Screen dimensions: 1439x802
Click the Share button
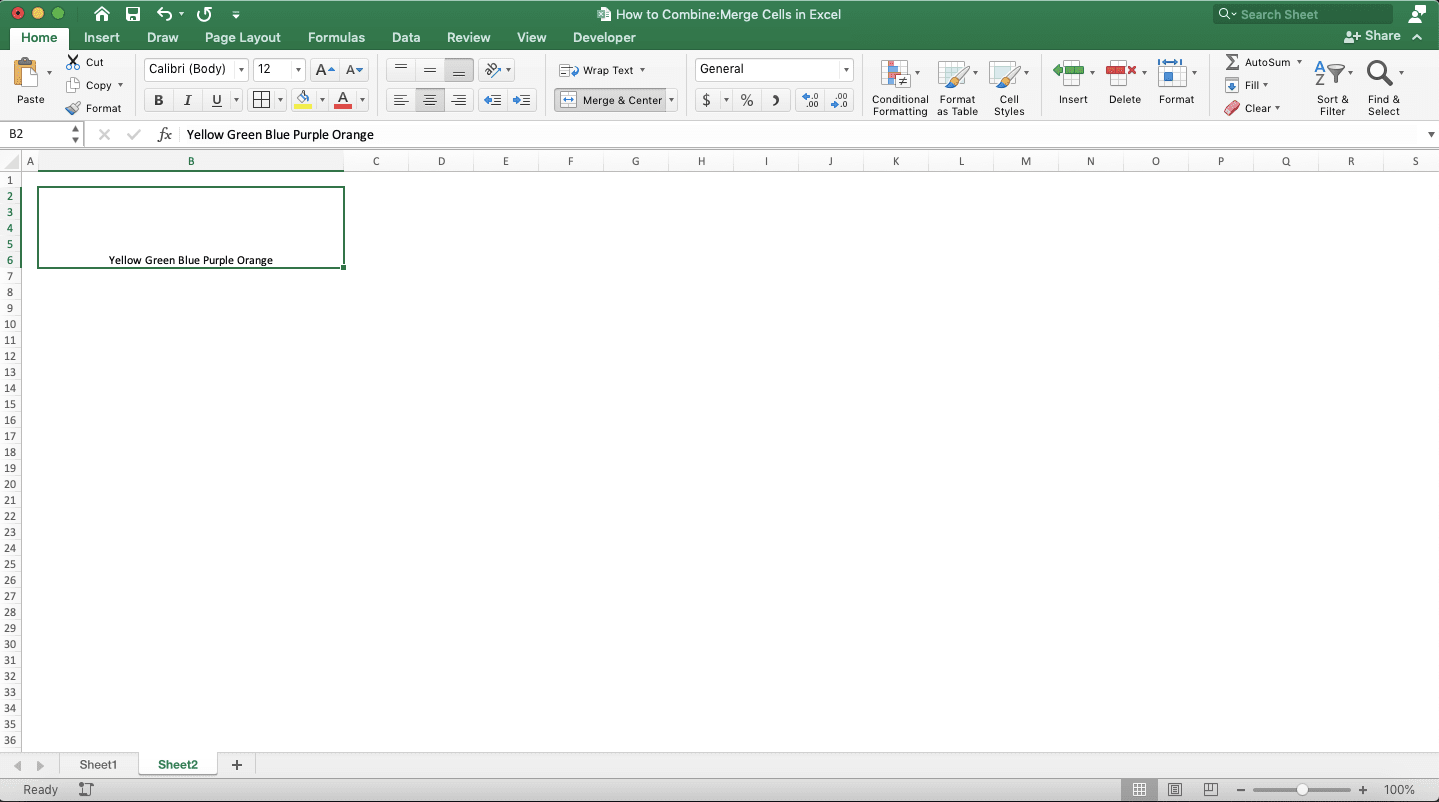1372,36
